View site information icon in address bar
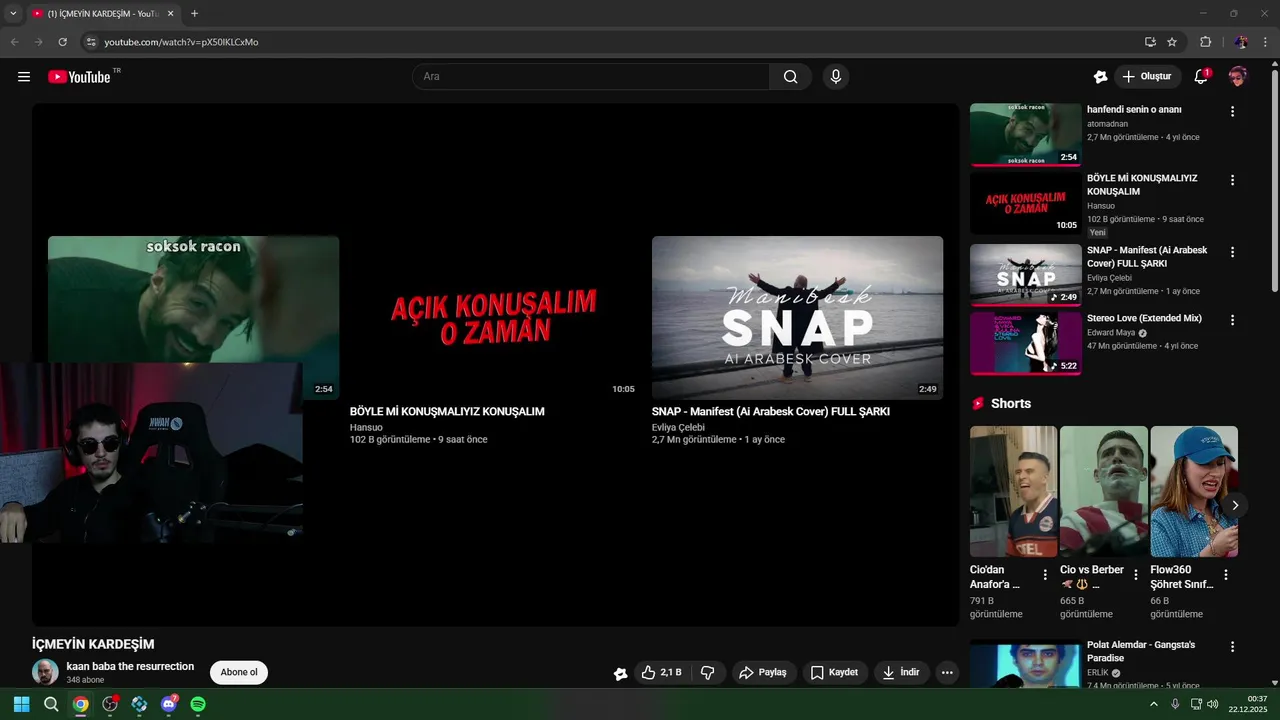The image size is (1280, 720). (x=91, y=42)
